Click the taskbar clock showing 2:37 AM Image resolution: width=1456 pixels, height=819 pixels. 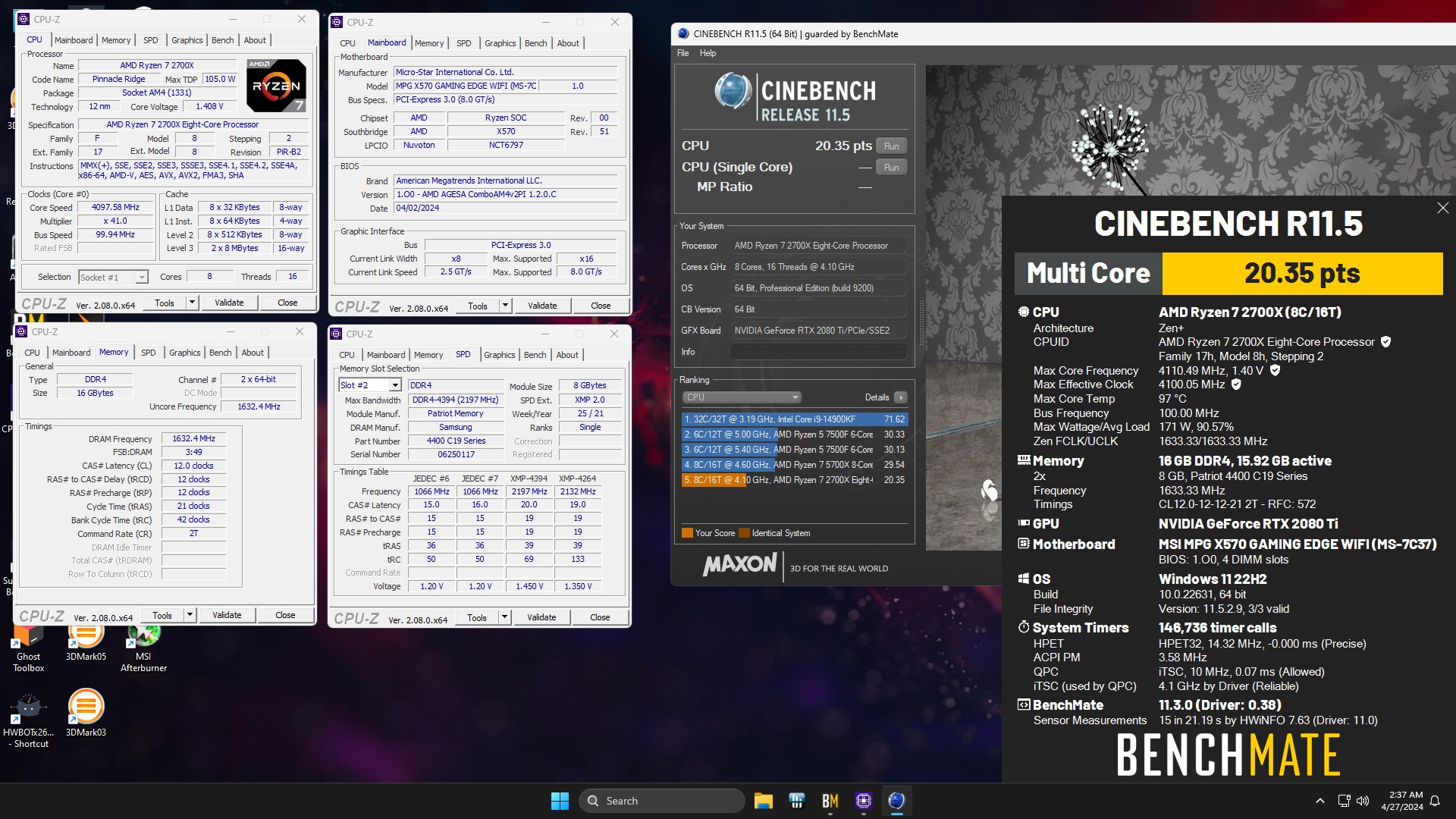pos(1402,801)
